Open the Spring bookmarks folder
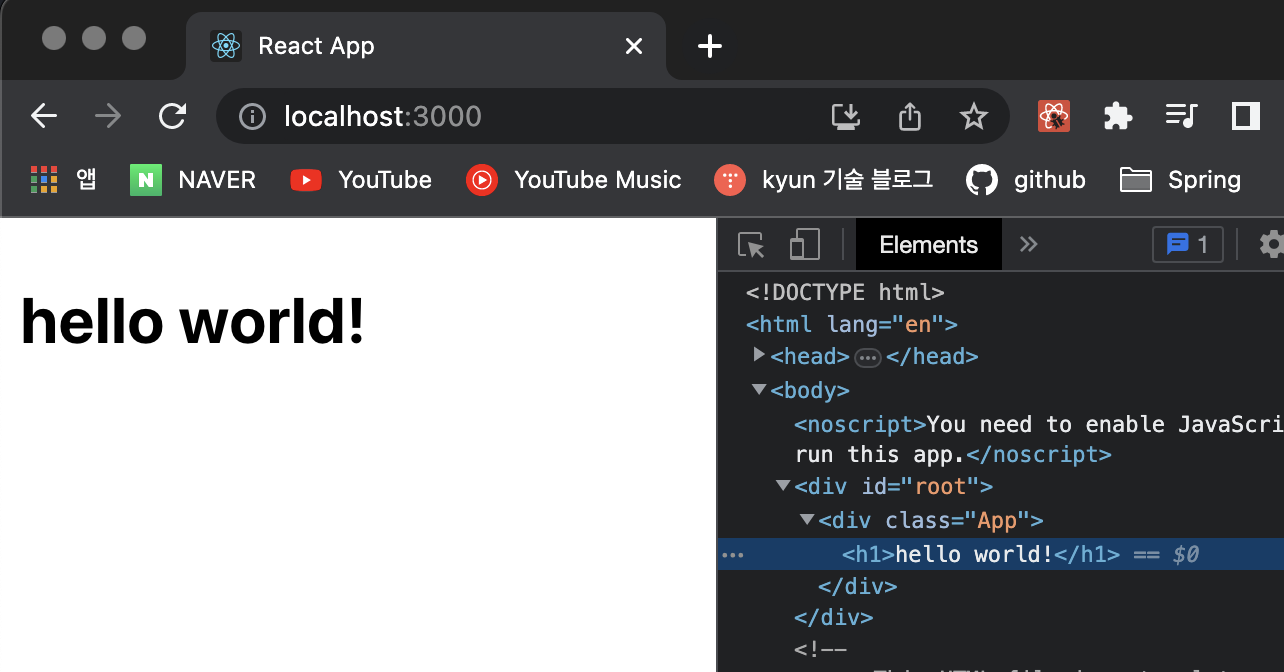Viewport: 1284px width, 672px height. (x=1180, y=180)
